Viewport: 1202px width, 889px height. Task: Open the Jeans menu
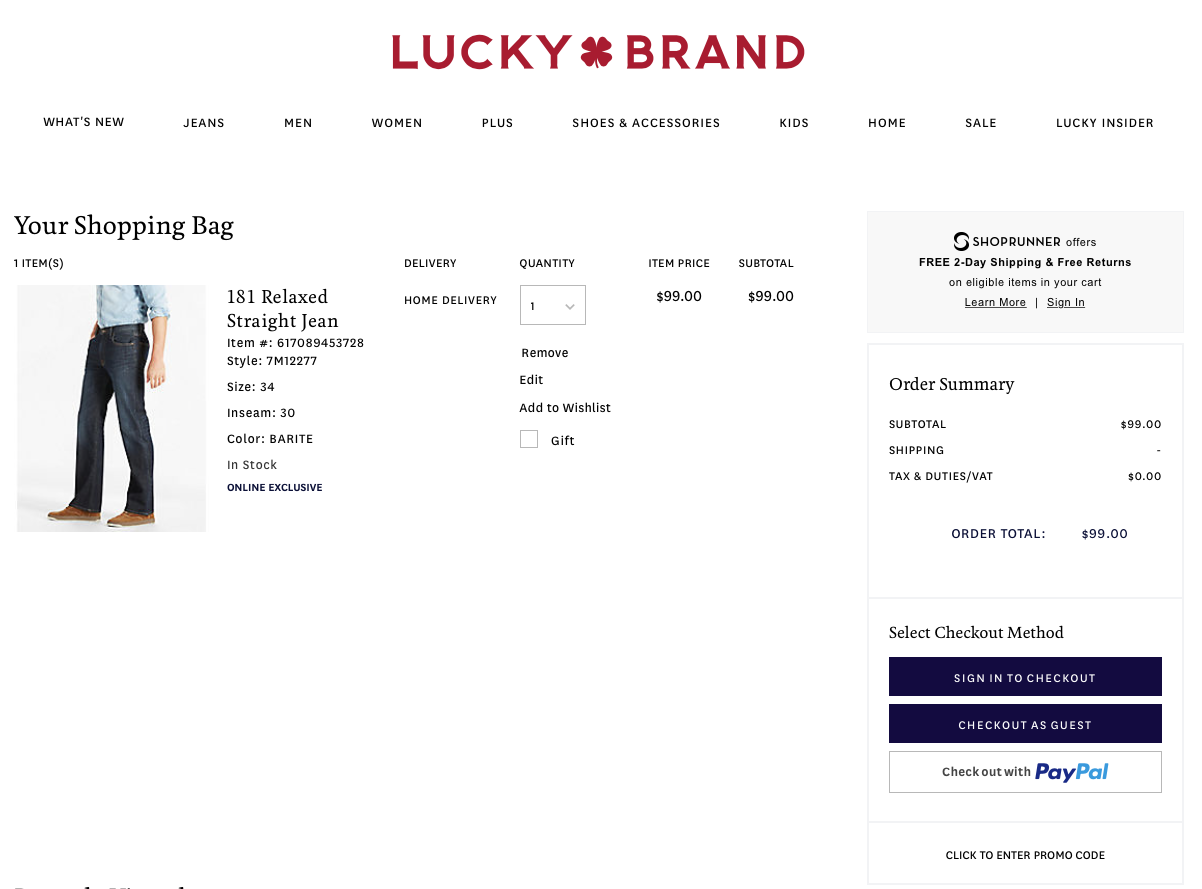pyautogui.click(x=204, y=123)
